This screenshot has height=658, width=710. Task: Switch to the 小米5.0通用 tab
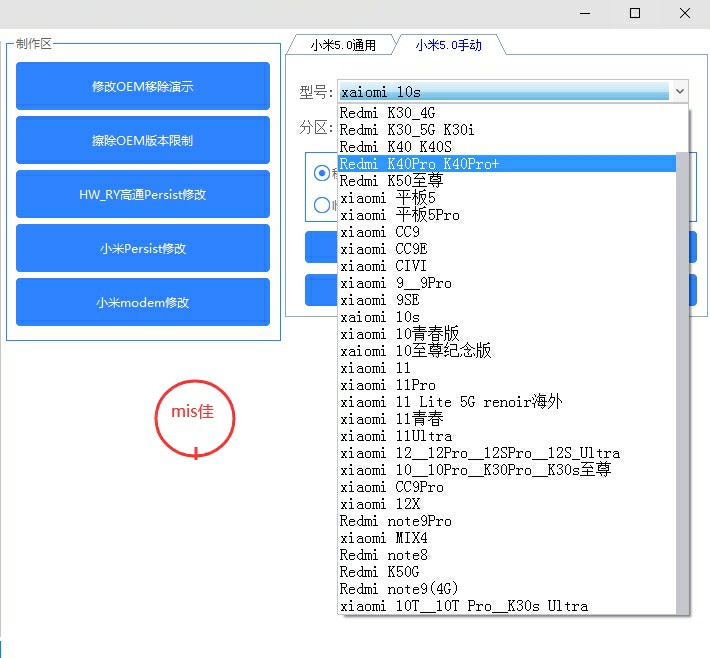[342, 45]
